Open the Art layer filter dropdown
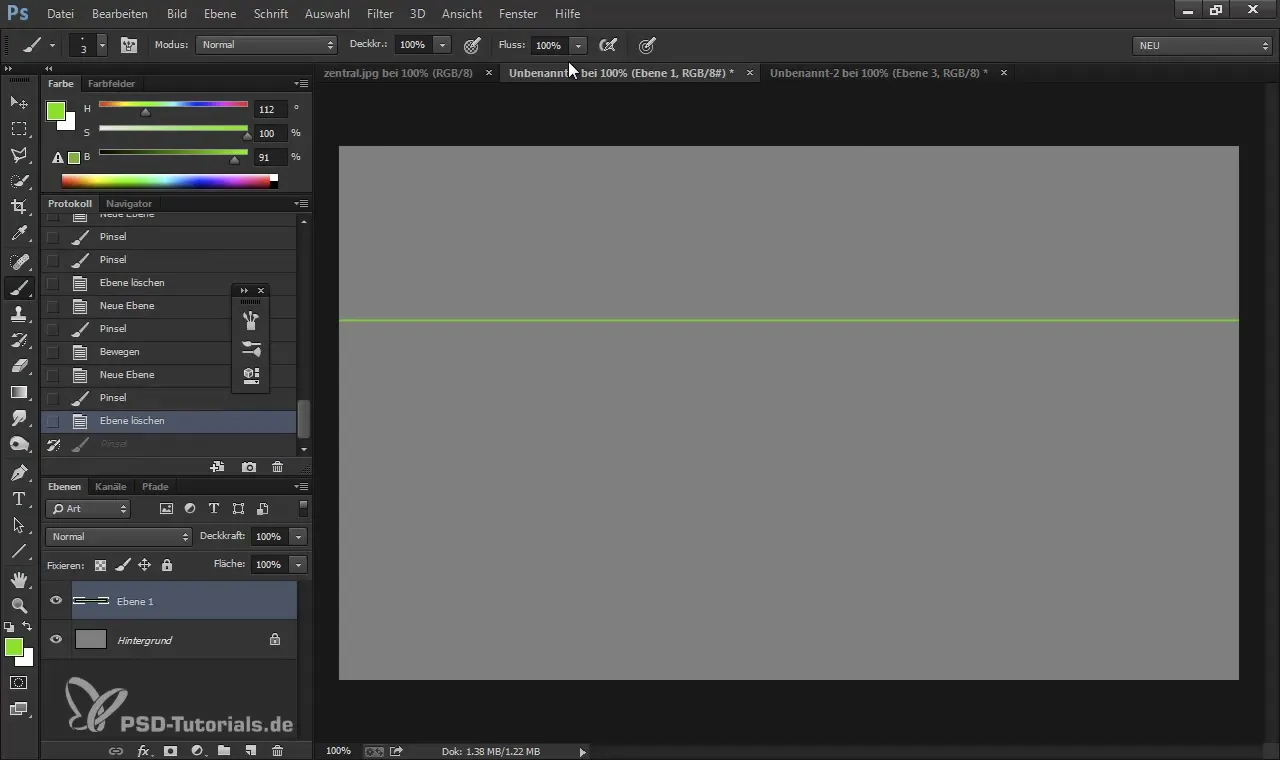 [x=88, y=509]
